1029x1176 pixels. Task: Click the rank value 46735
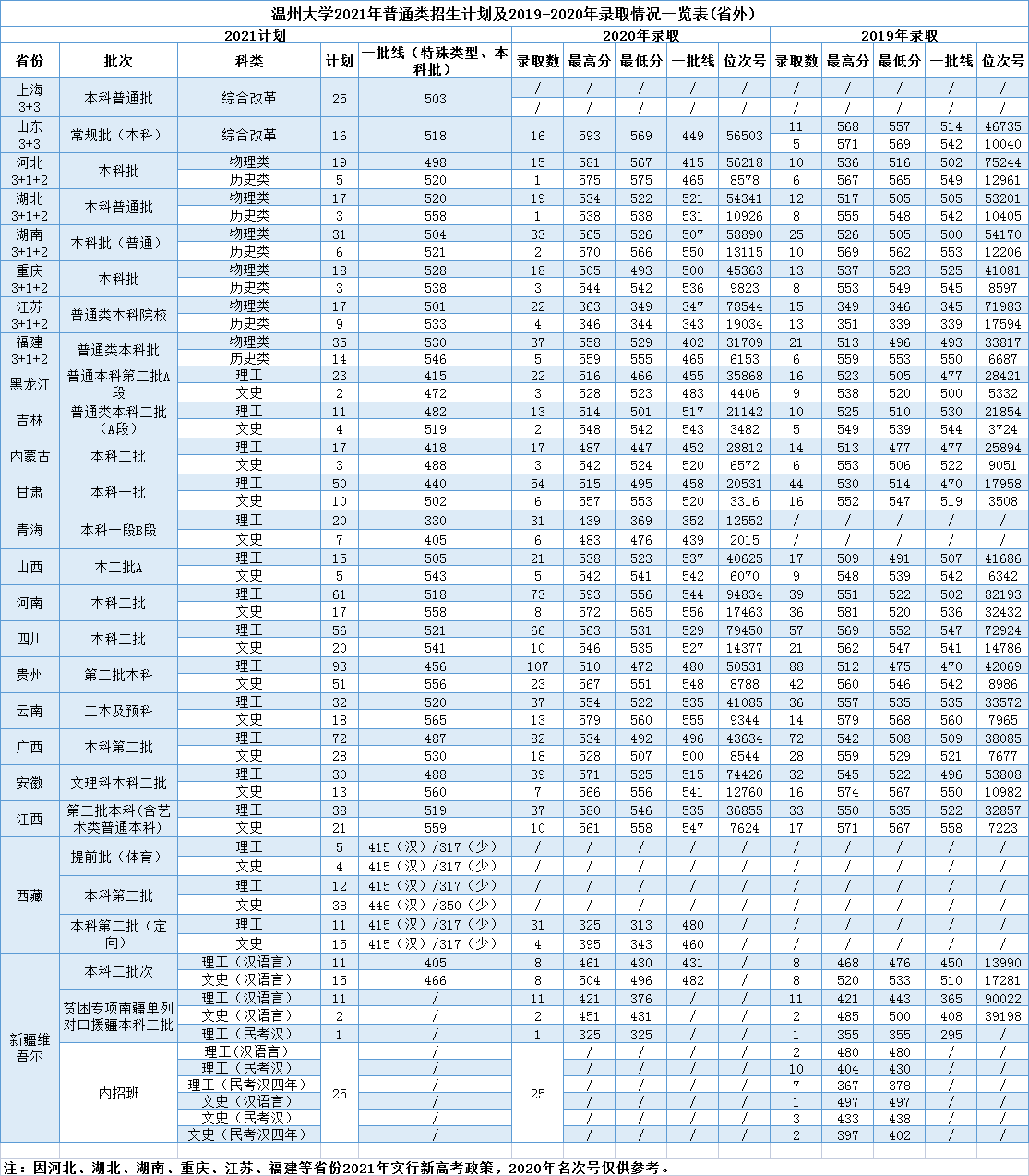pyautogui.click(x=1002, y=126)
